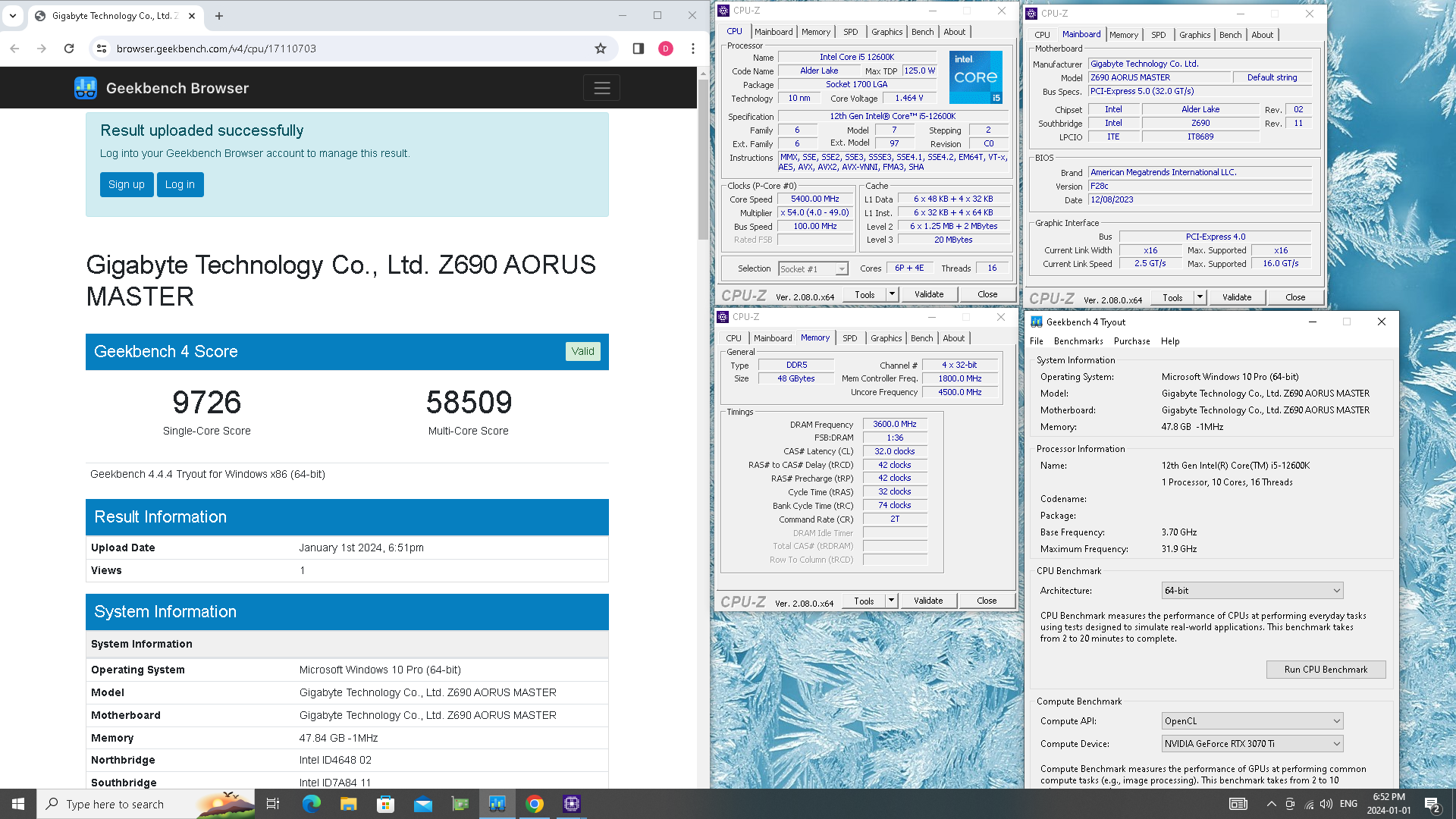Screen dimensions: 1456x819
Task: Open Mainboard tab in top-left CPU-Z window
Action: pyautogui.click(x=773, y=32)
